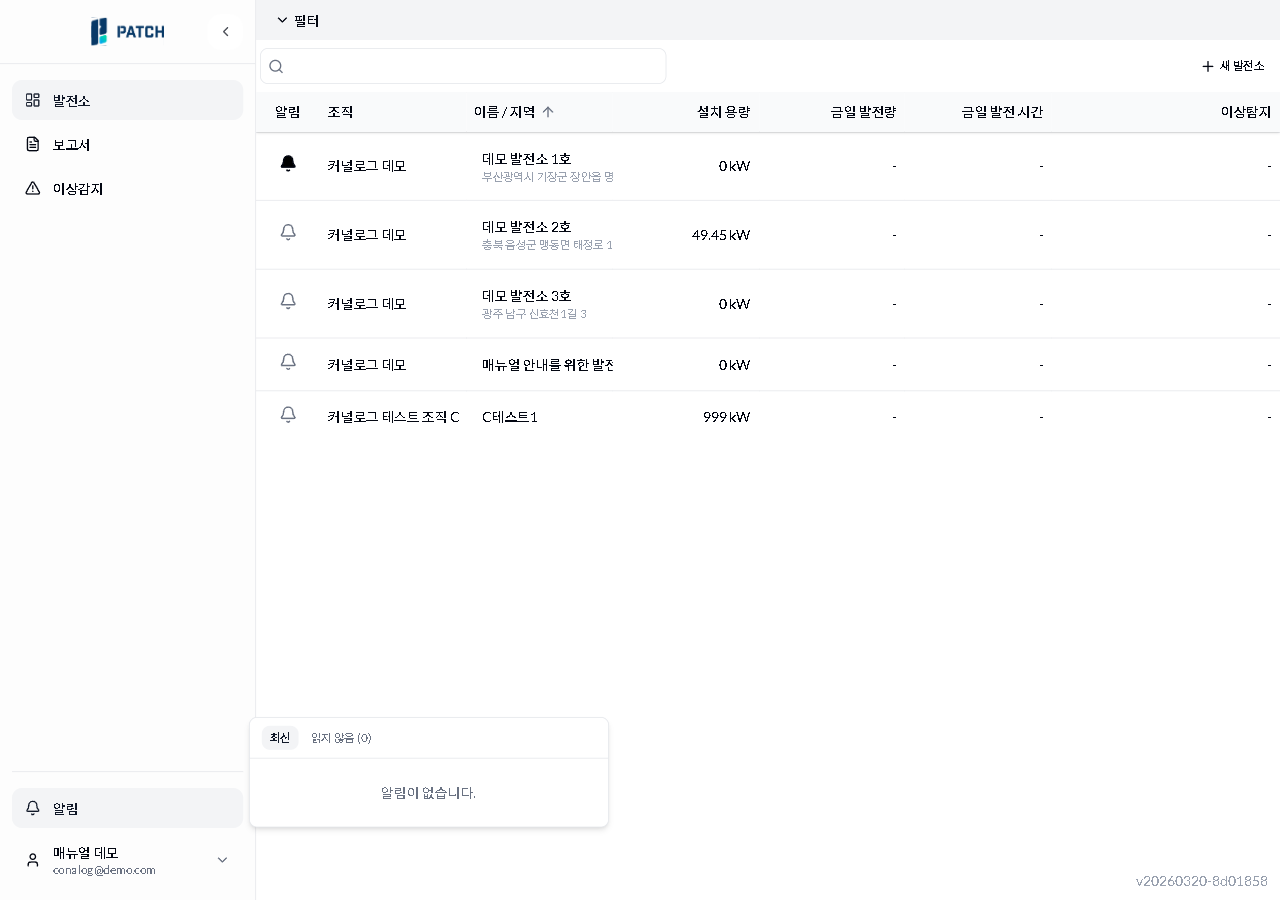
Task: Sort by 이름/지역 column arrow
Action: coord(548,112)
